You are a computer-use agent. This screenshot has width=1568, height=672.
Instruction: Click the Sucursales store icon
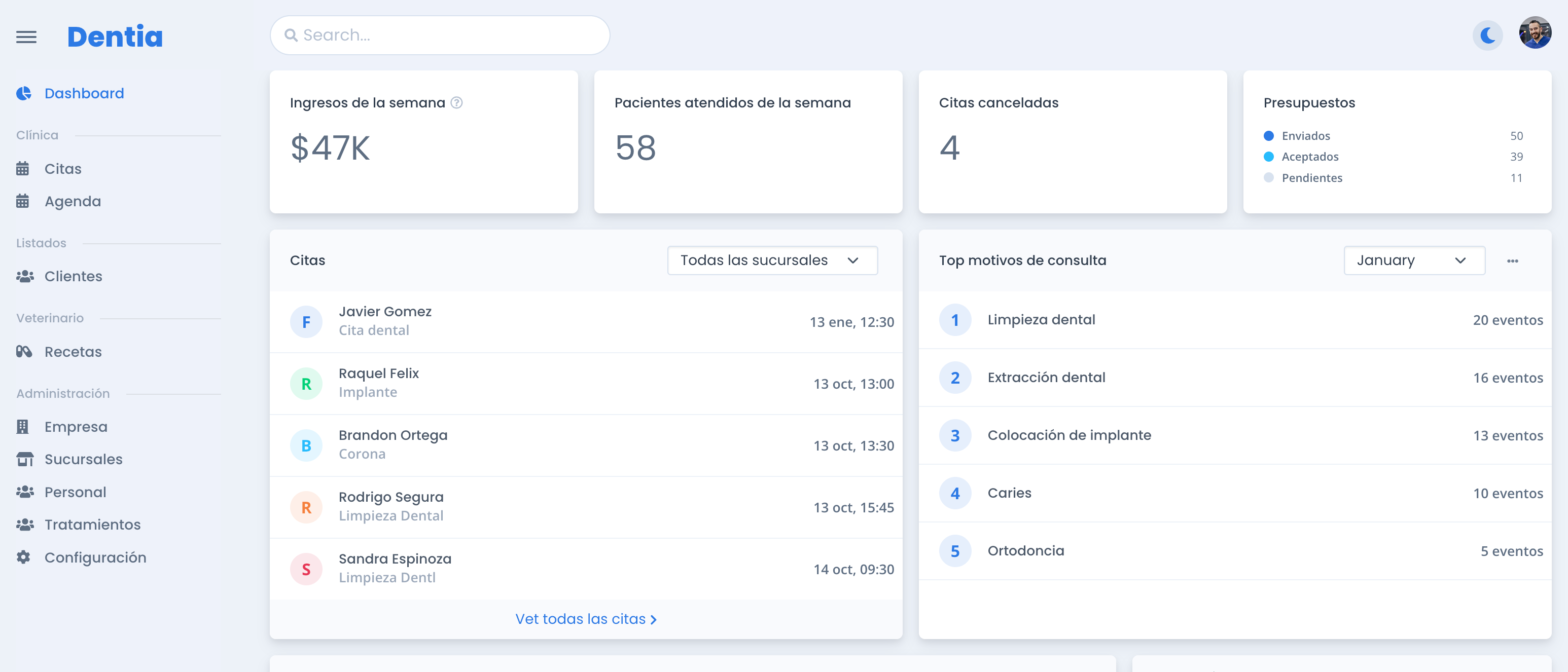25,459
